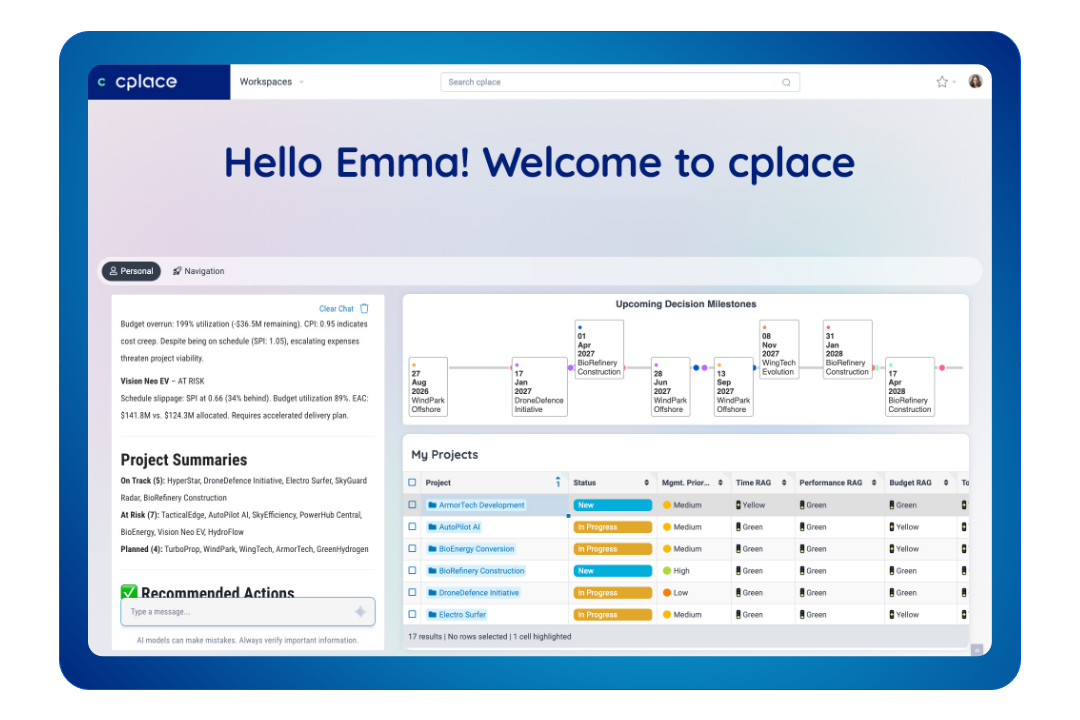Select the 01 Apr 2027 BioRefinery Construction milestone

[x=599, y=349]
